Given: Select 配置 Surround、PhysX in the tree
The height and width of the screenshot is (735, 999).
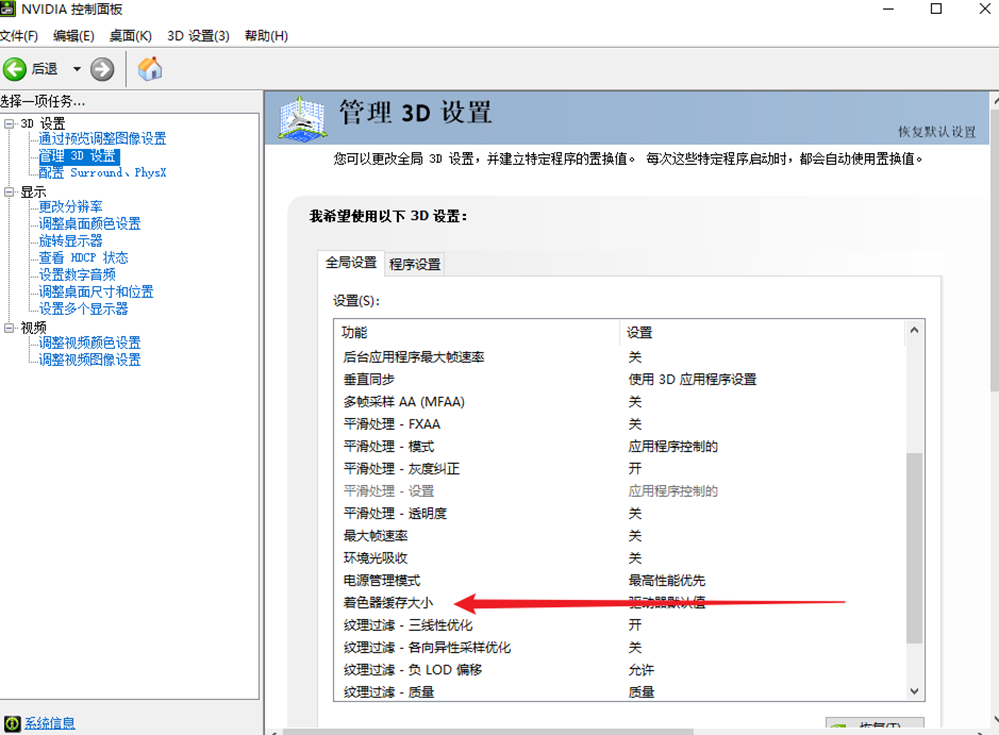Looking at the screenshot, I should 102,173.
